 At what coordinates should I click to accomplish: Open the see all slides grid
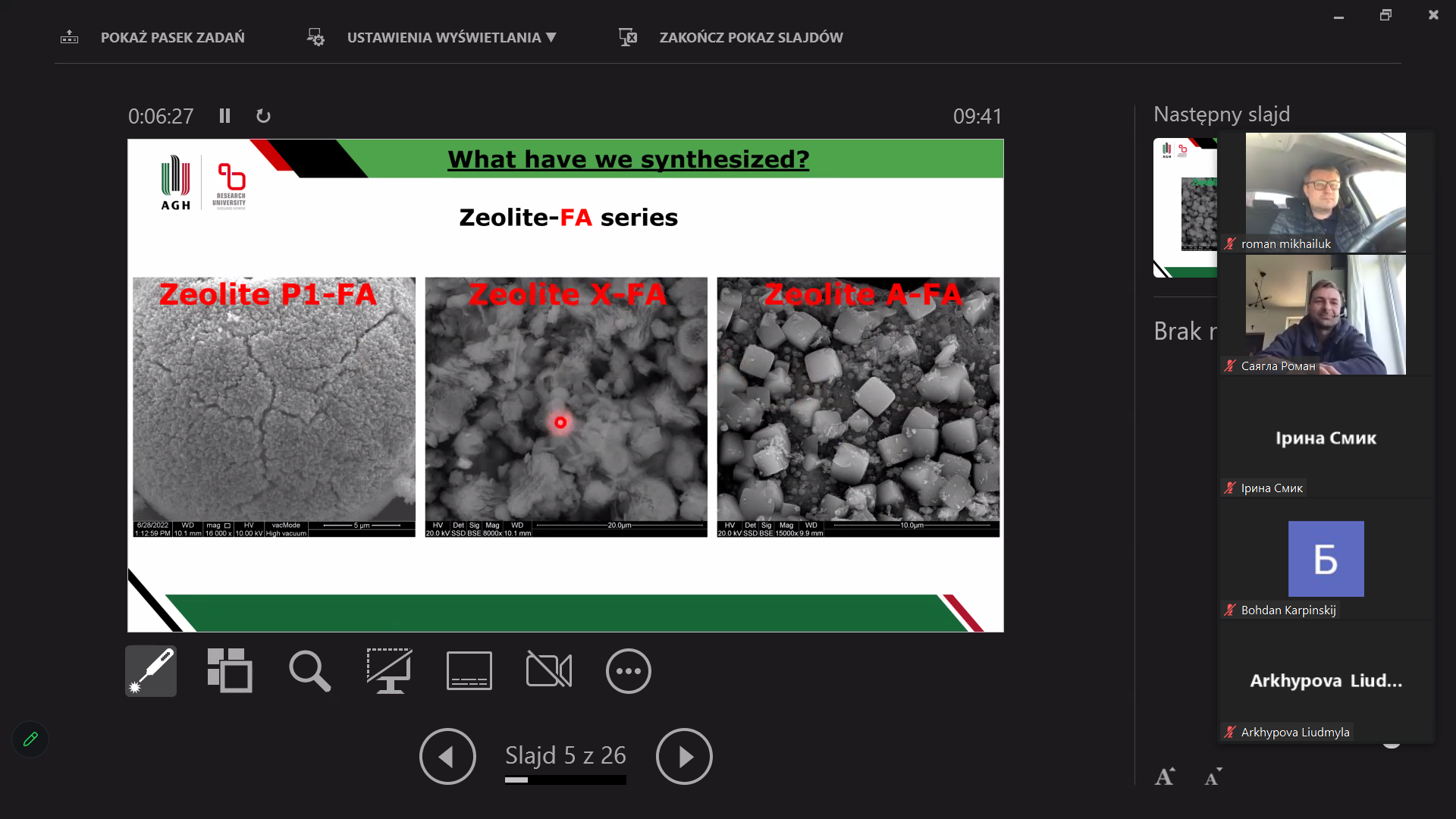tap(230, 671)
